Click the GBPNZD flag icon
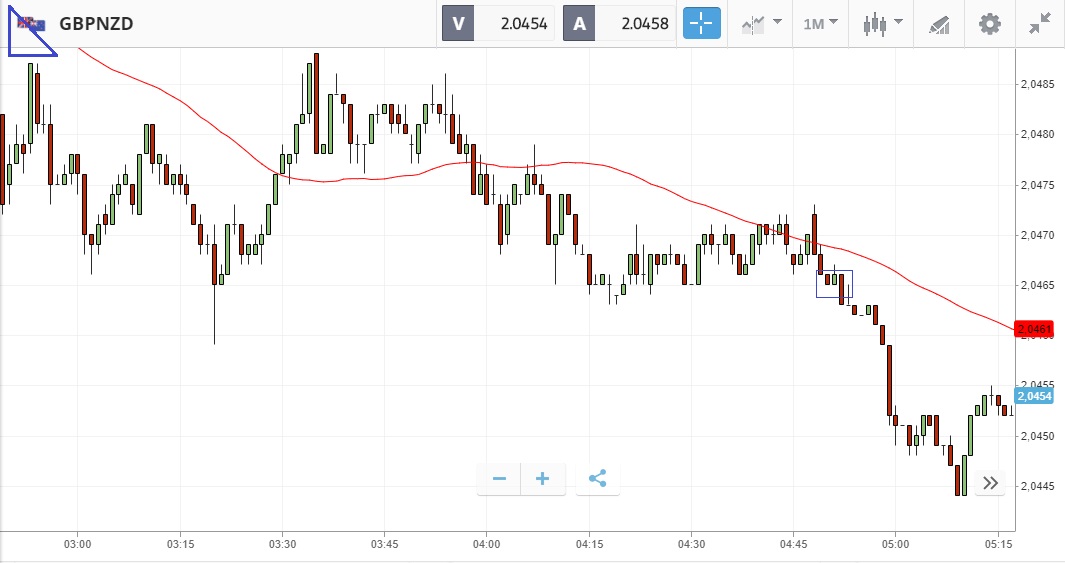 pos(31,23)
